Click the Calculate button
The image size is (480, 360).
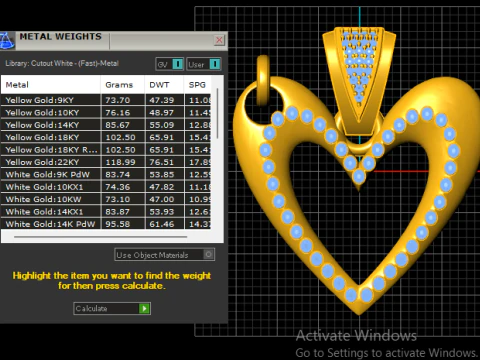coord(112,308)
